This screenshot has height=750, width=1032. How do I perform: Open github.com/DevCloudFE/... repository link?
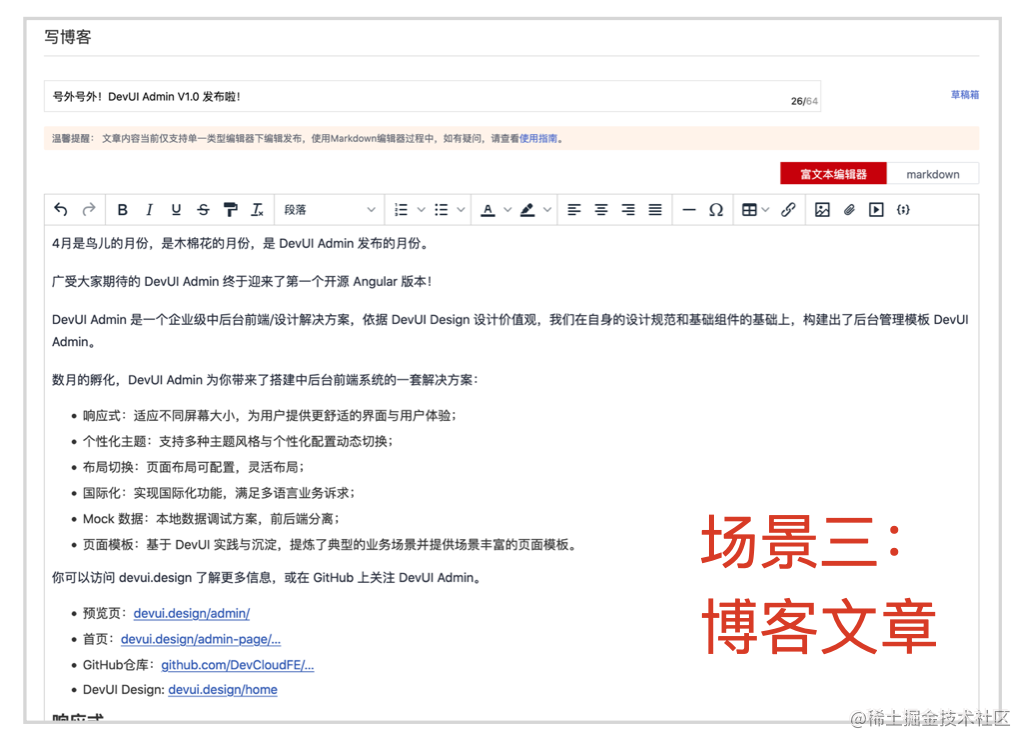pyautogui.click(x=238, y=664)
